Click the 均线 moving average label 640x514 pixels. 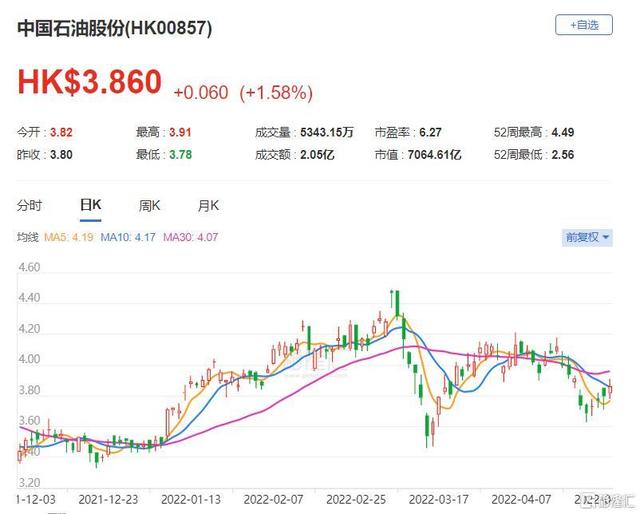pos(27,237)
